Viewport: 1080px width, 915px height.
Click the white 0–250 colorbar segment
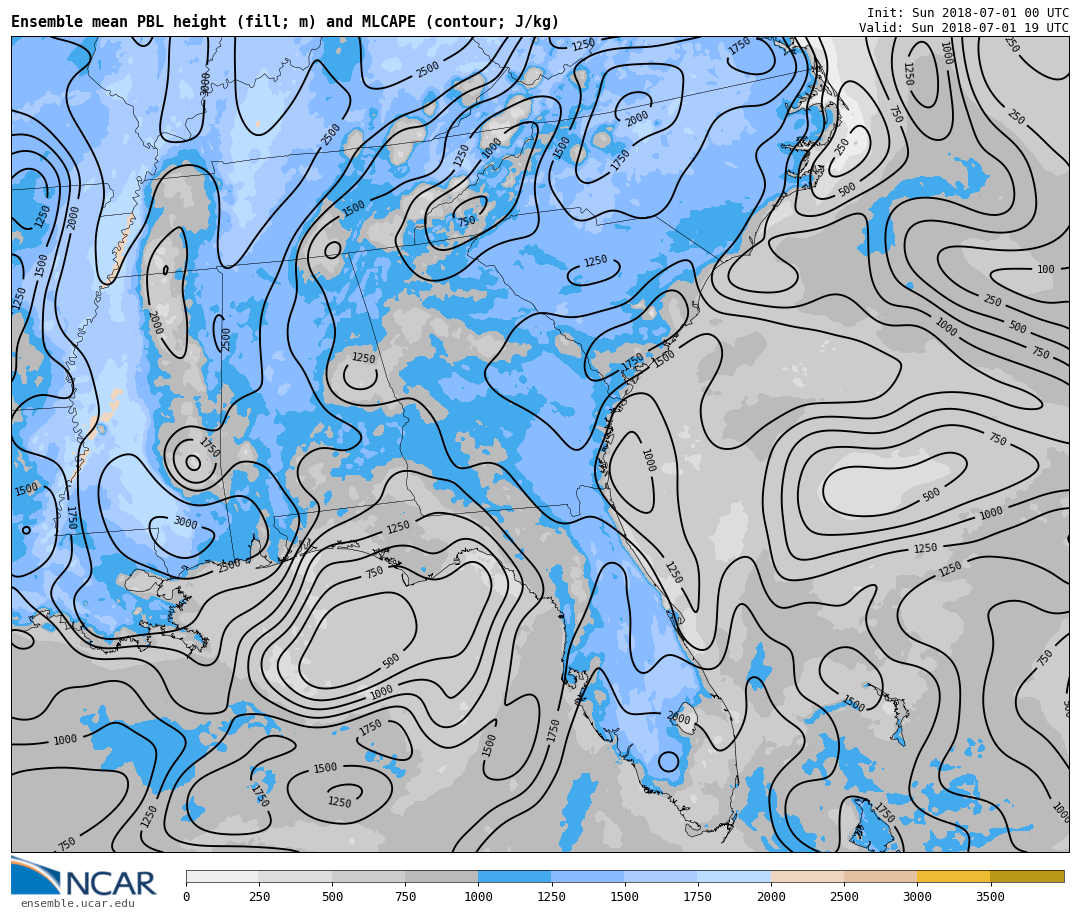222,876
